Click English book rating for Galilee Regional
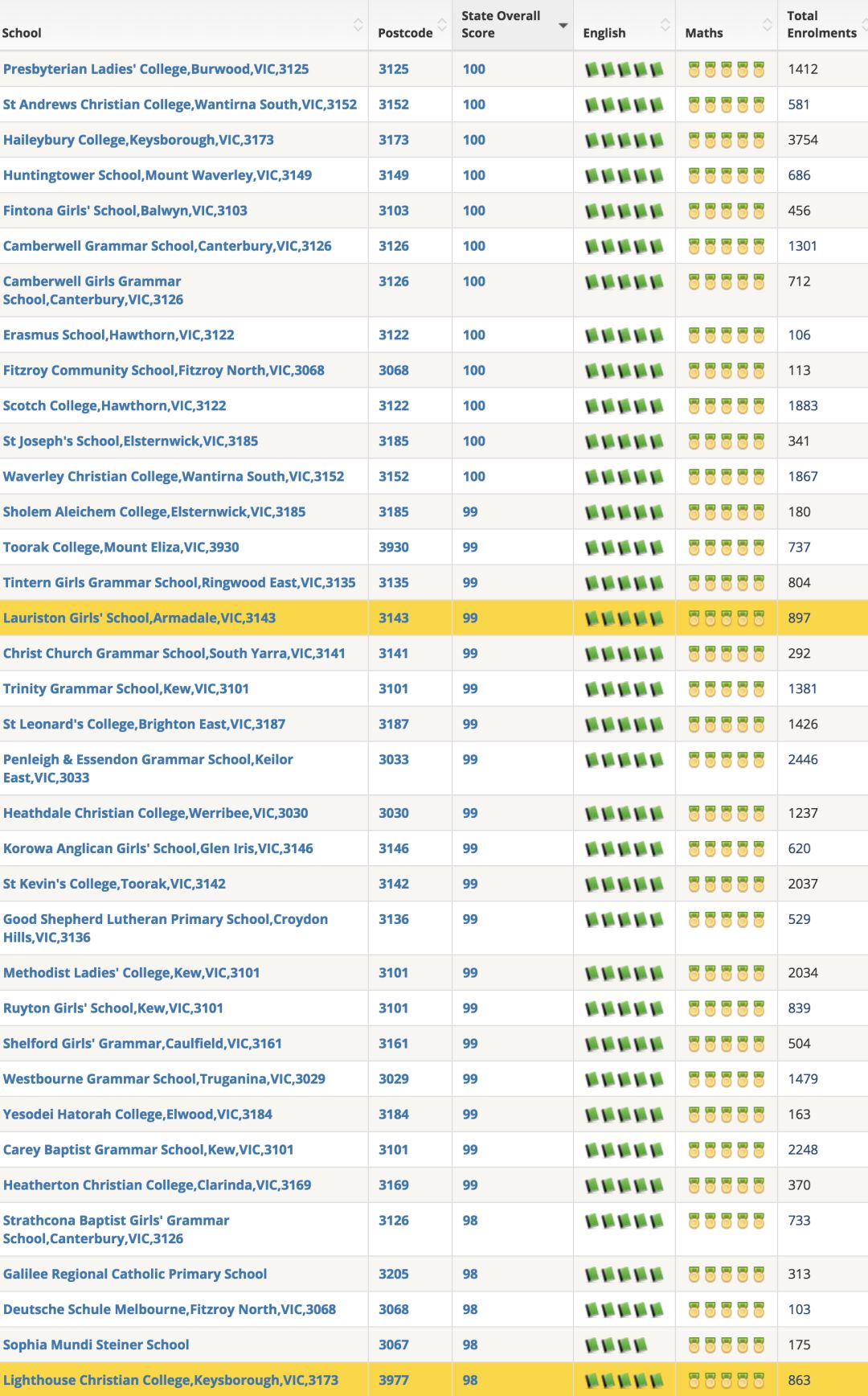This screenshot has width=868, height=1396. point(624,1275)
